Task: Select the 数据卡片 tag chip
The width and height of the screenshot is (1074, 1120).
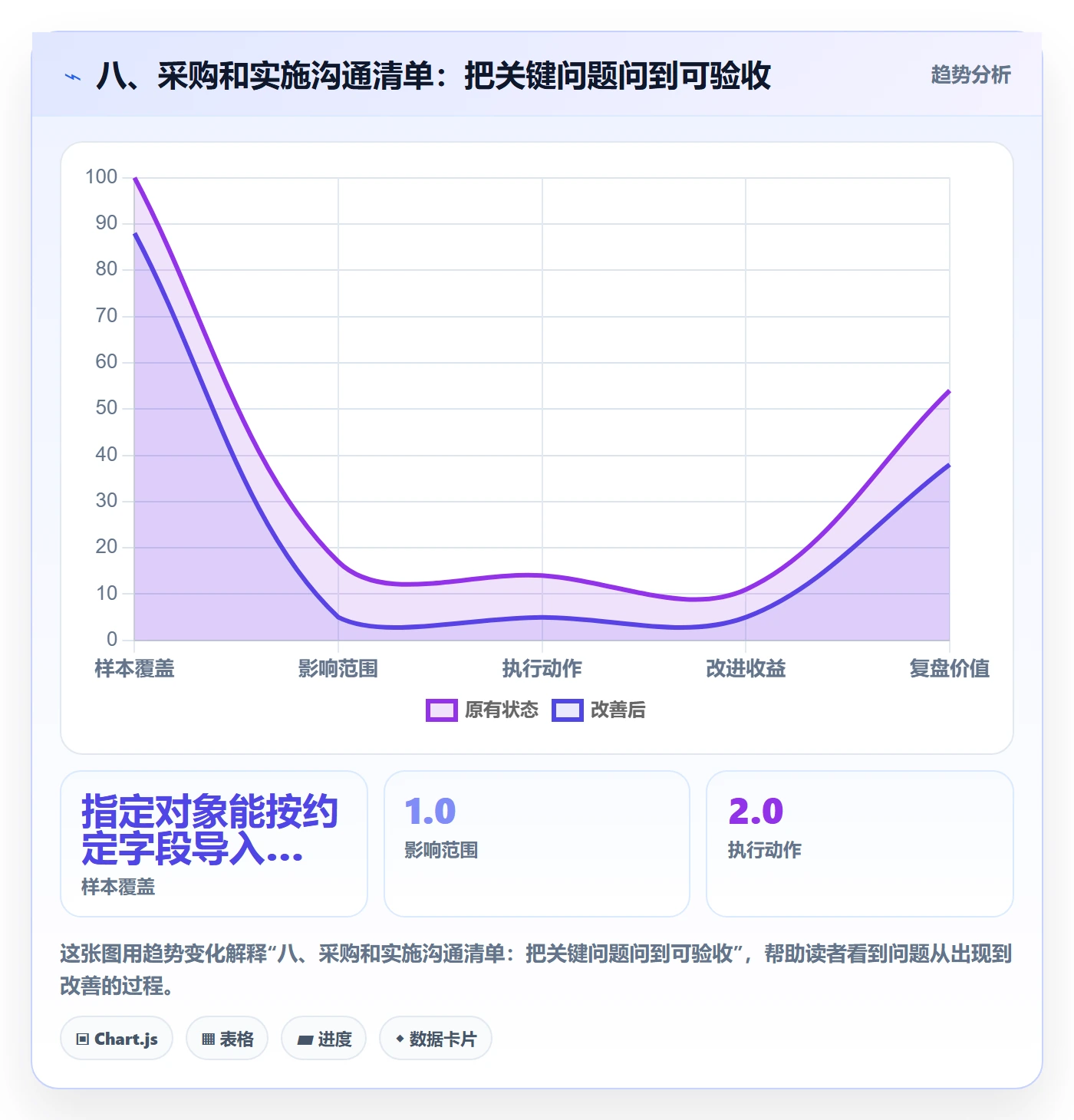Action: [436, 1039]
